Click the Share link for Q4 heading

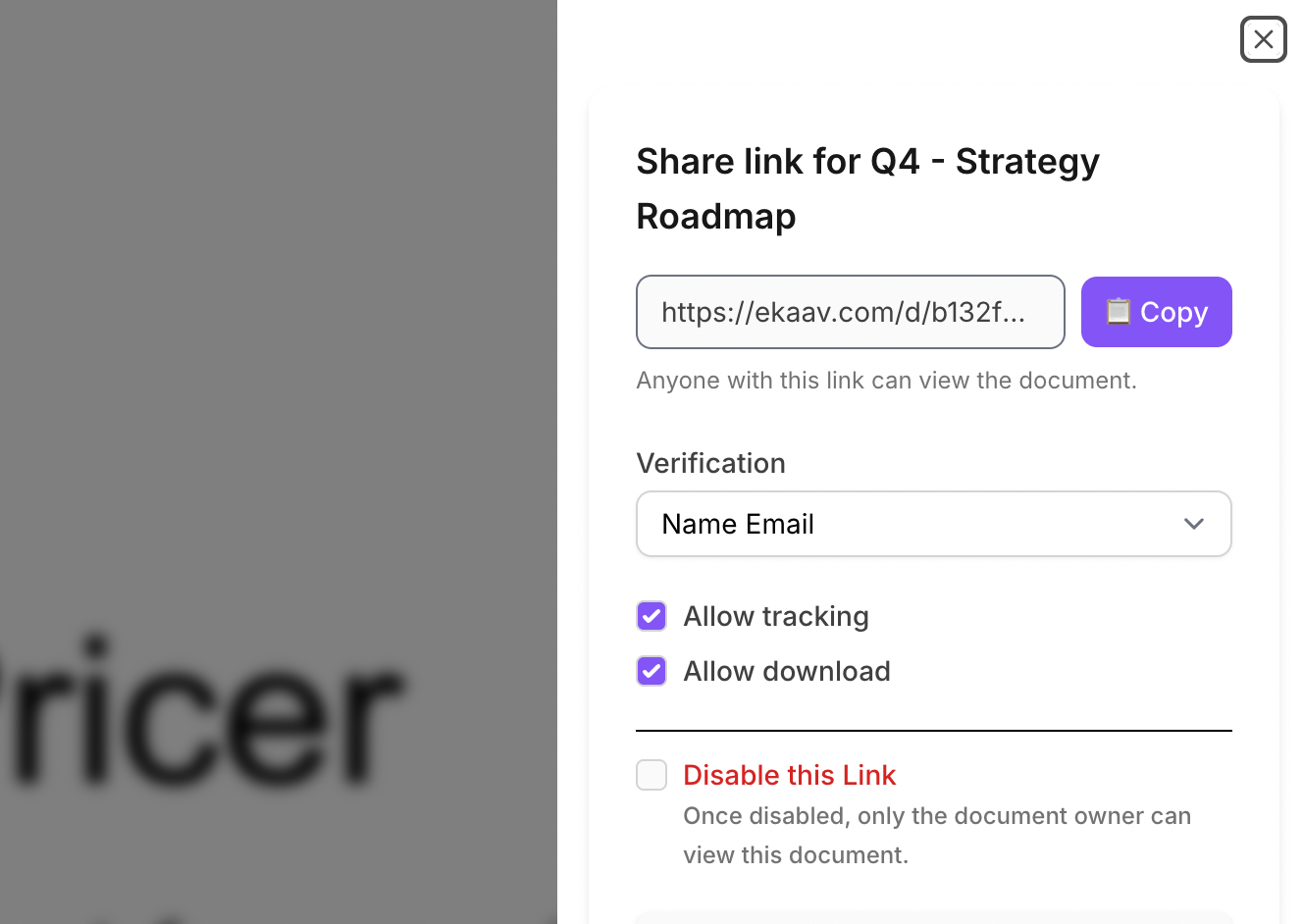coord(867,188)
